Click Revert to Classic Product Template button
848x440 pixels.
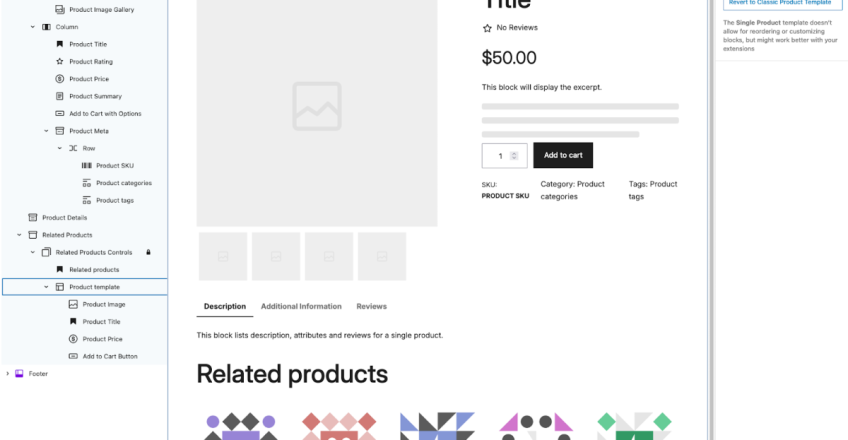[779, 3]
